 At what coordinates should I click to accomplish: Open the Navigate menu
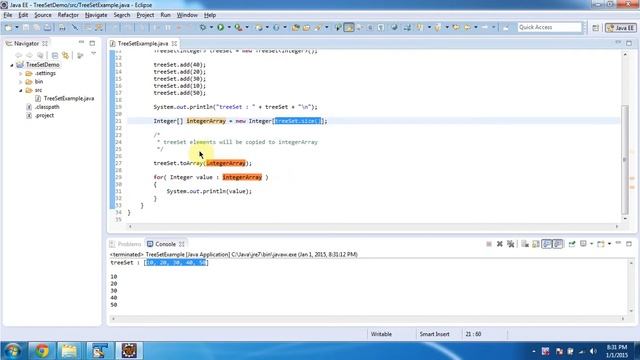96,15
